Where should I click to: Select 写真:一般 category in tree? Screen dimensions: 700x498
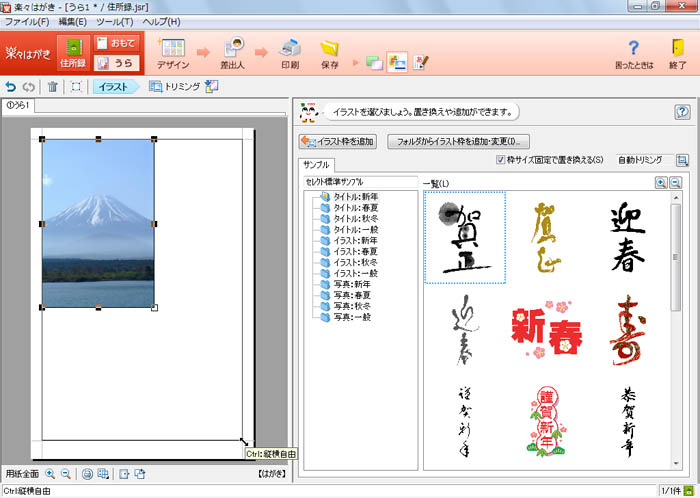(352, 317)
